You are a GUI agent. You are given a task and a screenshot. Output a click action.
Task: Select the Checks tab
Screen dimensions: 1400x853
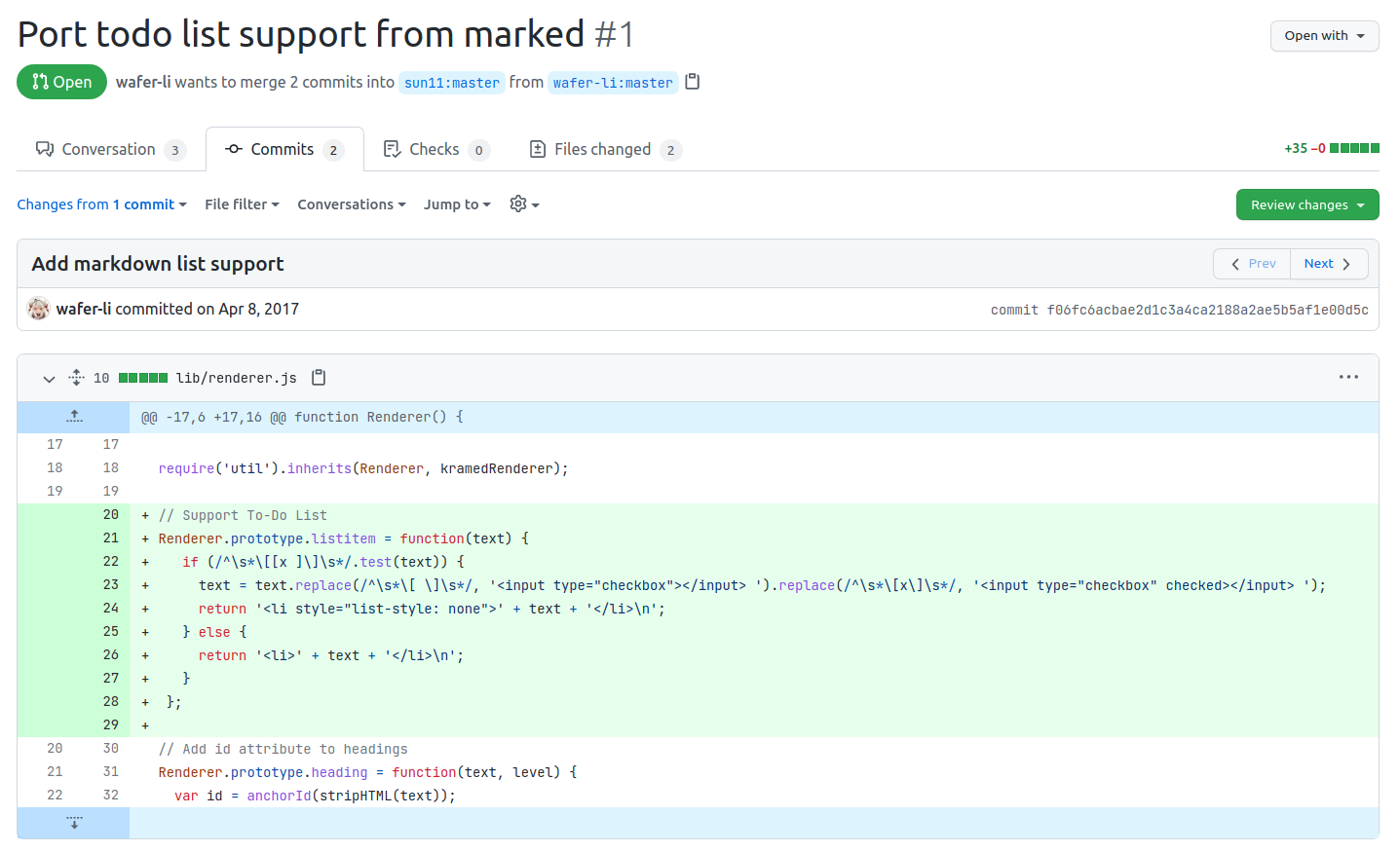[435, 149]
